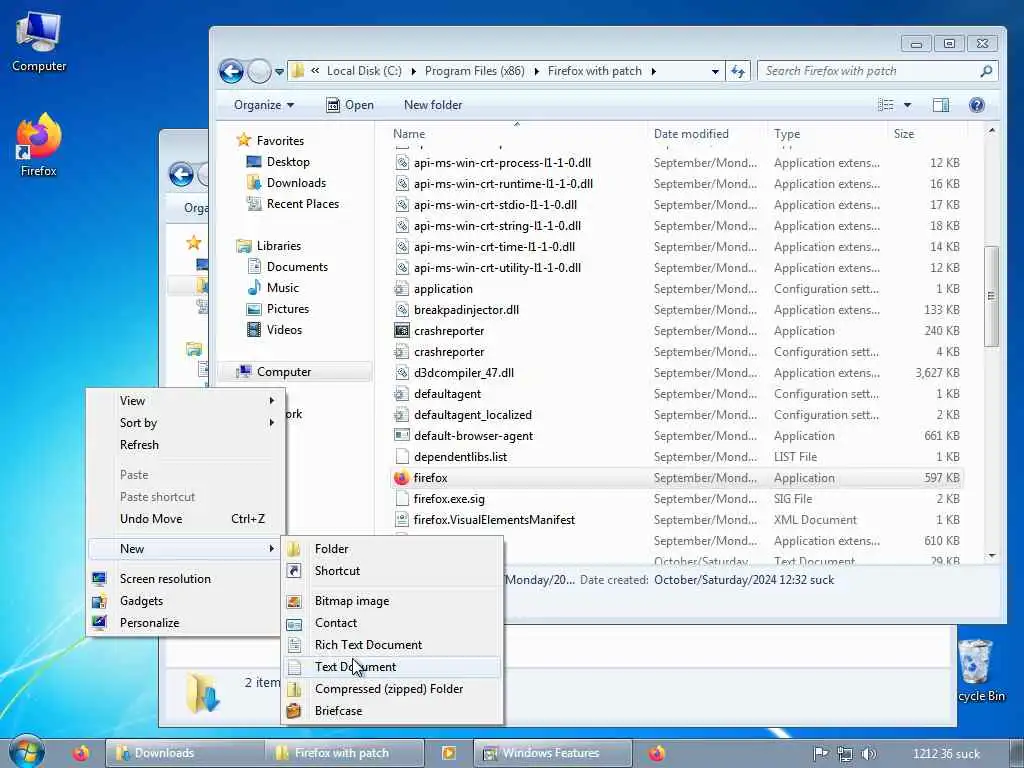Screen dimensions: 1024x768
Task: Choose Folder in New submenu
Action: [x=392, y=549]
